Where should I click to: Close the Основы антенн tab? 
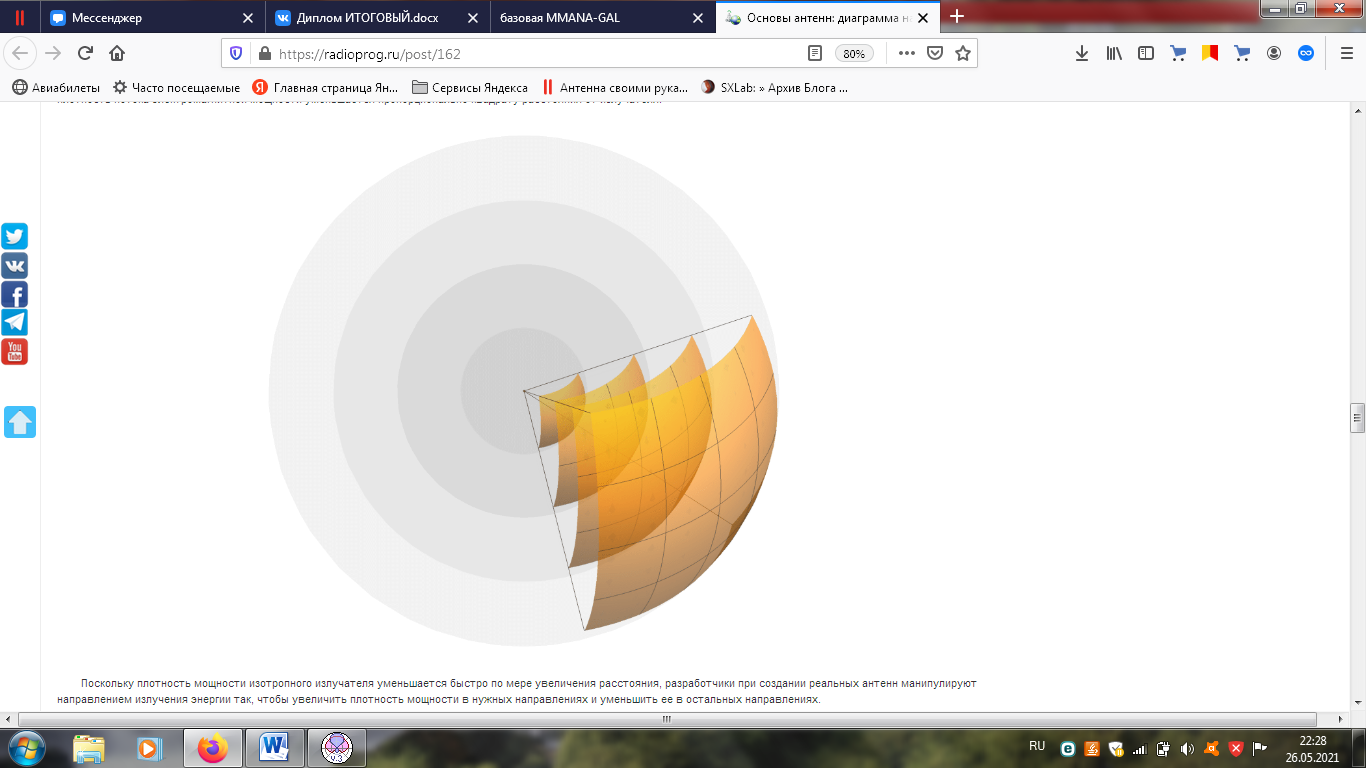pos(923,17)
